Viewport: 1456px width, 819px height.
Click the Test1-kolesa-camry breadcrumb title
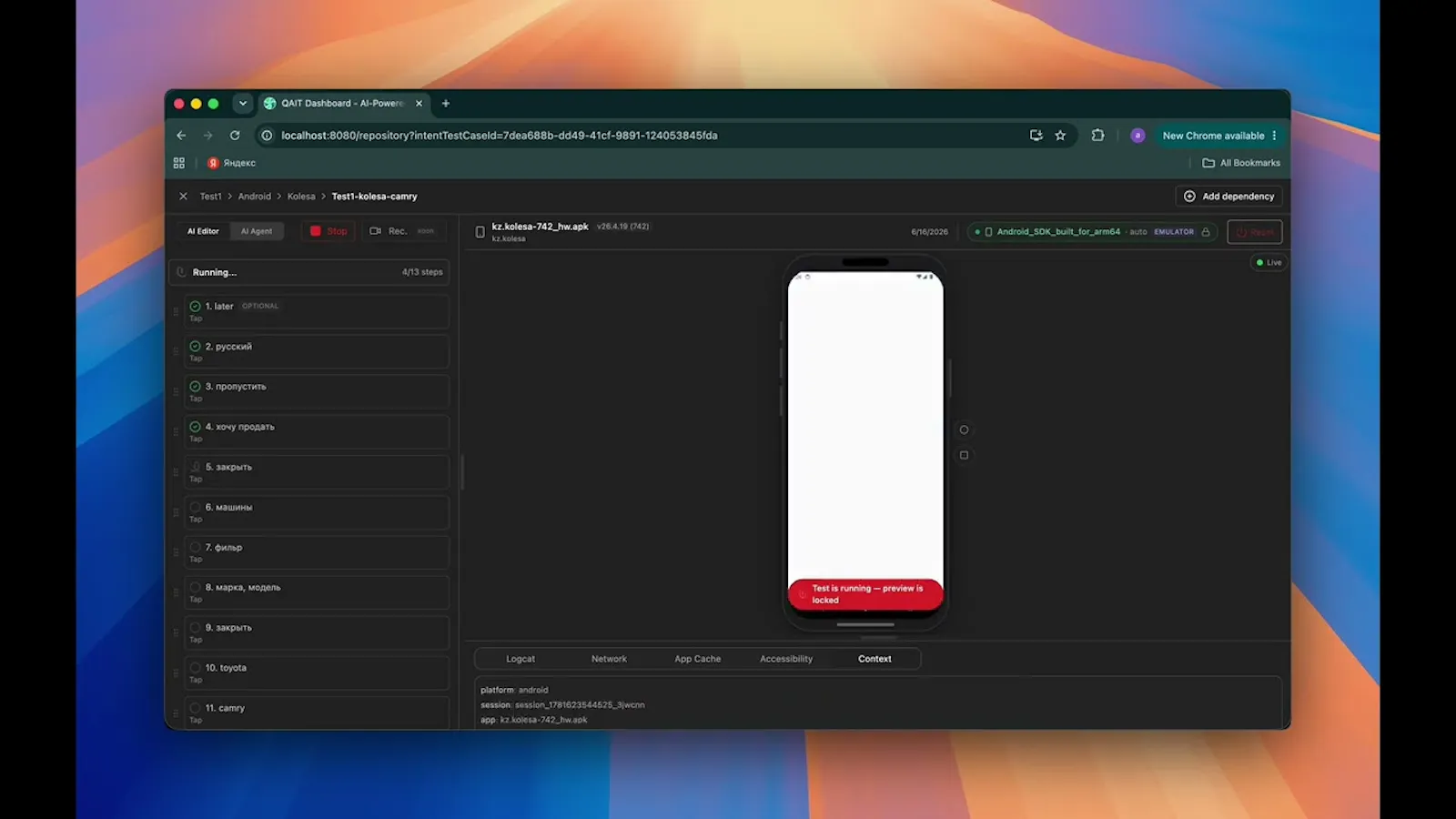(x=374, y=197)
